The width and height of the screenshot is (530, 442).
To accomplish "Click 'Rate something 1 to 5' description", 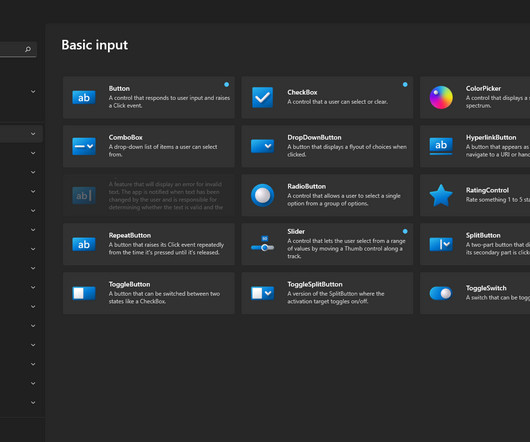I will pyautogui.click(x=498, y=200).
